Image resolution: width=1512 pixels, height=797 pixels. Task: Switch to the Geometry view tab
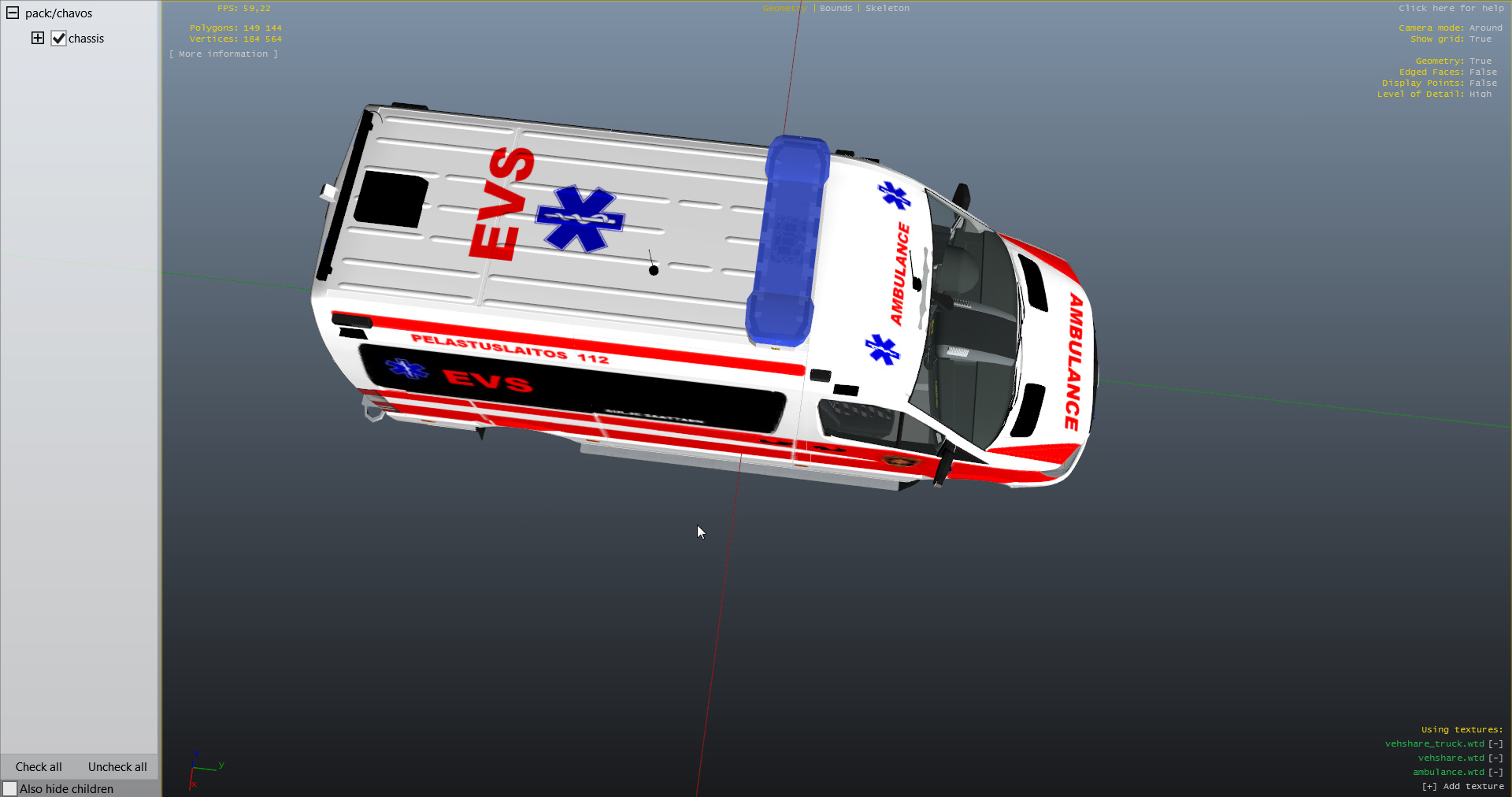tap(784, 8)
